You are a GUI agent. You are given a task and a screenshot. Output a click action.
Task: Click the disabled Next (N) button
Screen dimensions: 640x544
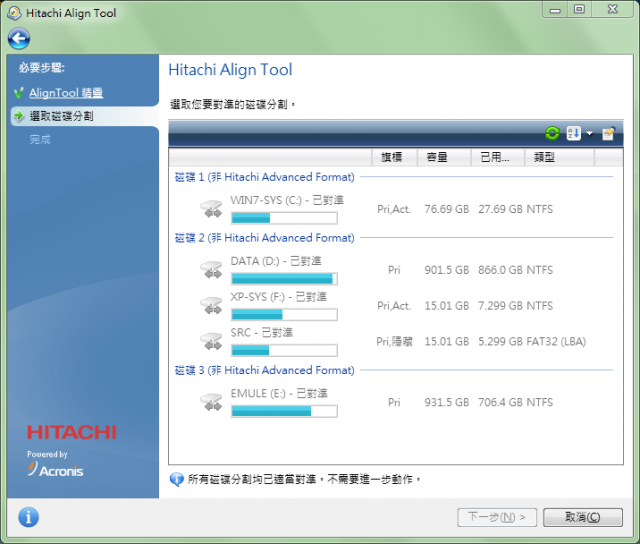click(497, 517)
